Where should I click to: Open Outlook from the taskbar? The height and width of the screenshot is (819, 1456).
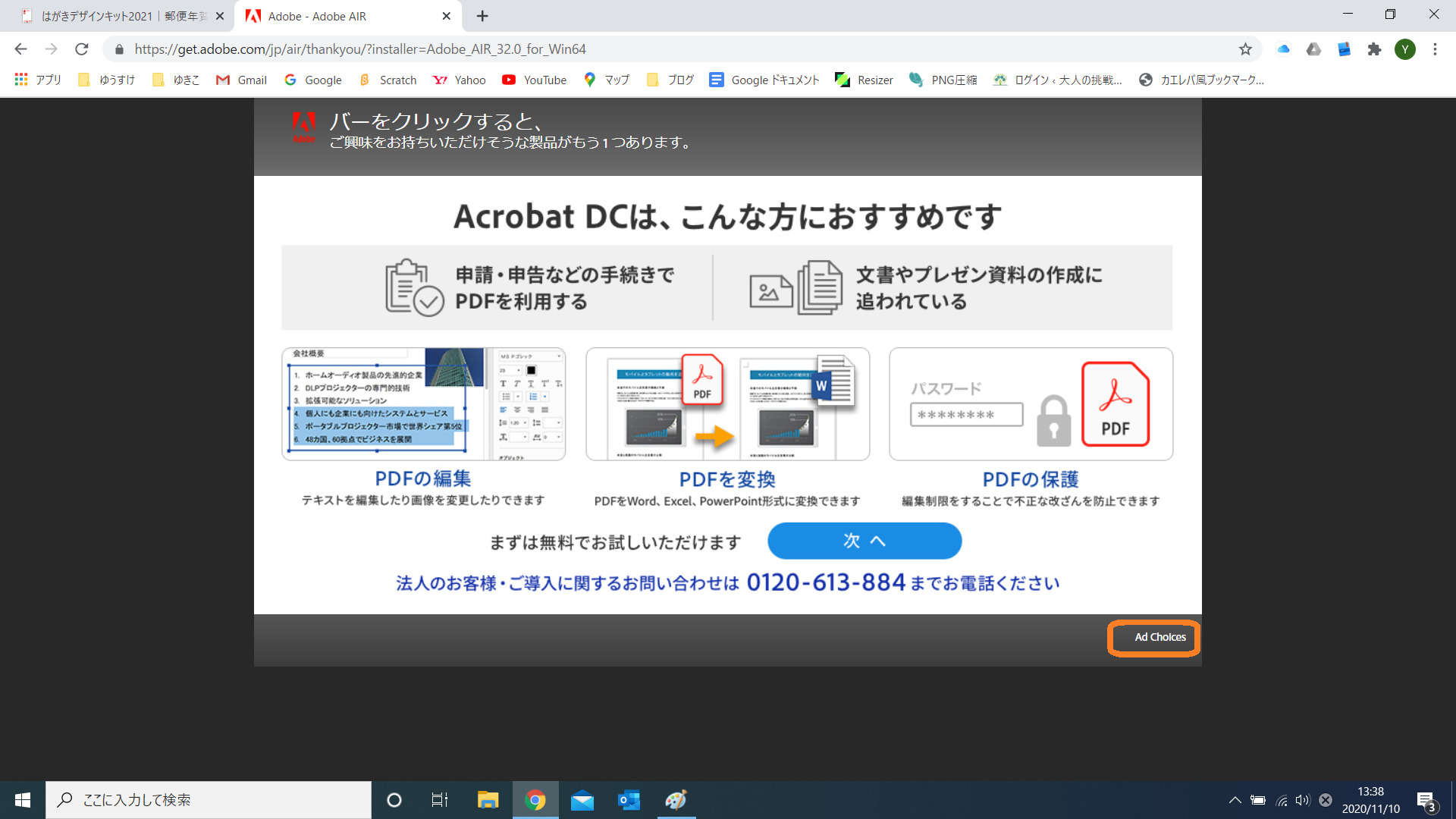point(629,800)
